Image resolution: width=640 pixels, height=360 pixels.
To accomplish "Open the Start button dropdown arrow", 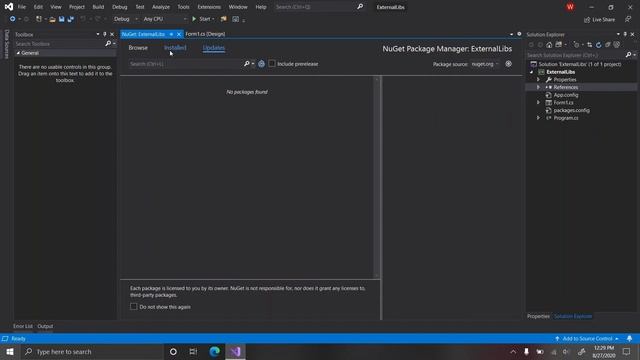I will coord(213,19).
